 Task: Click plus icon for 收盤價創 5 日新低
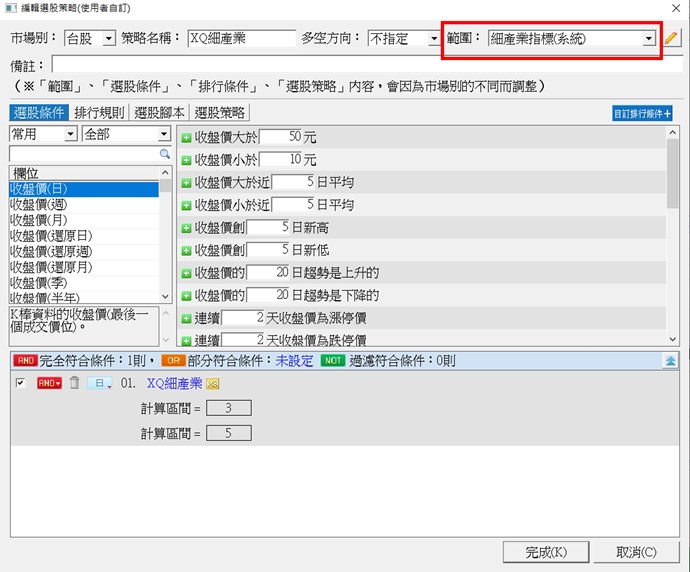click(x=186, y=251)
